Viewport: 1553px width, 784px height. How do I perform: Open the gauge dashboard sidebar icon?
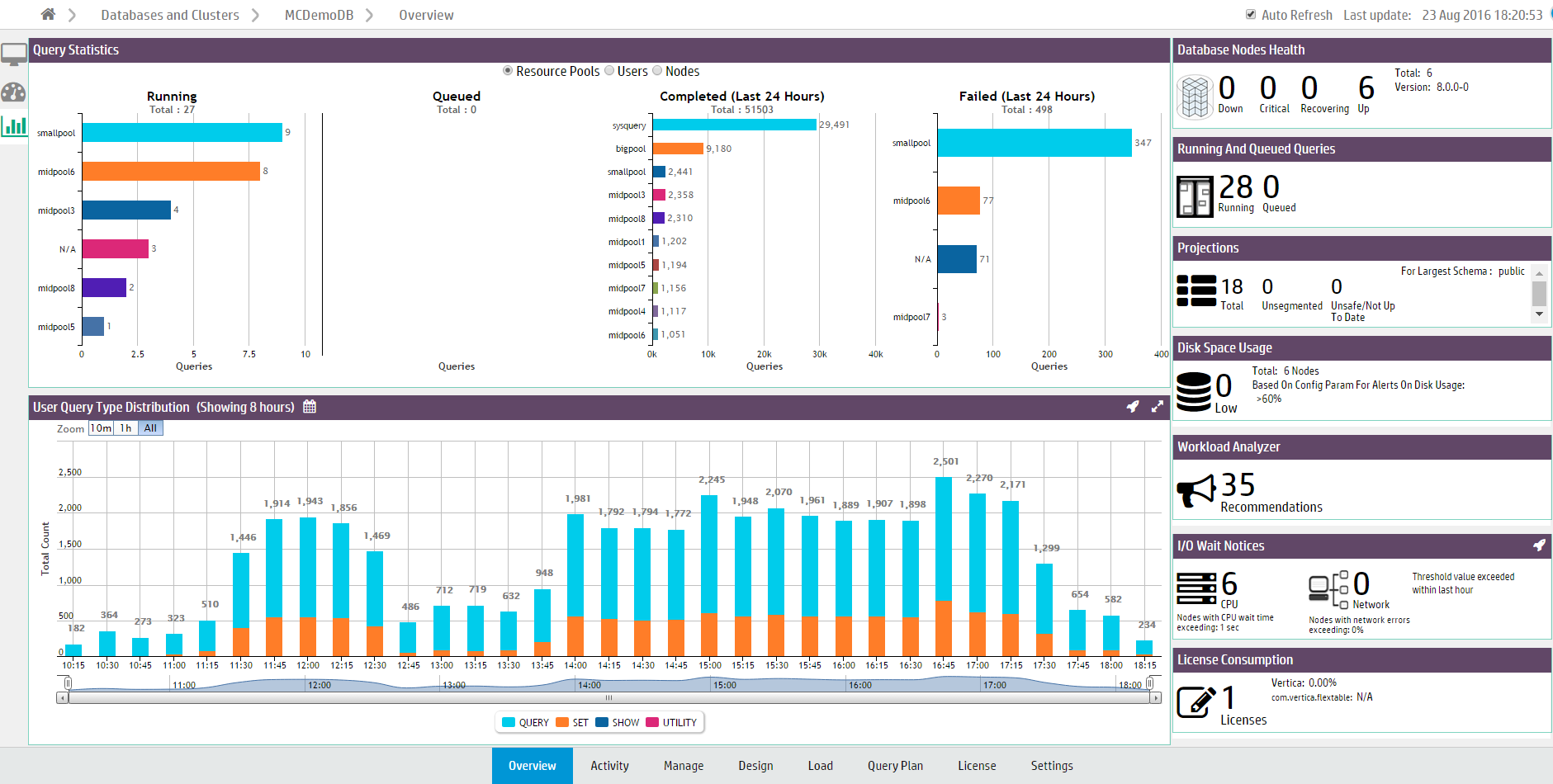(14, 92)
